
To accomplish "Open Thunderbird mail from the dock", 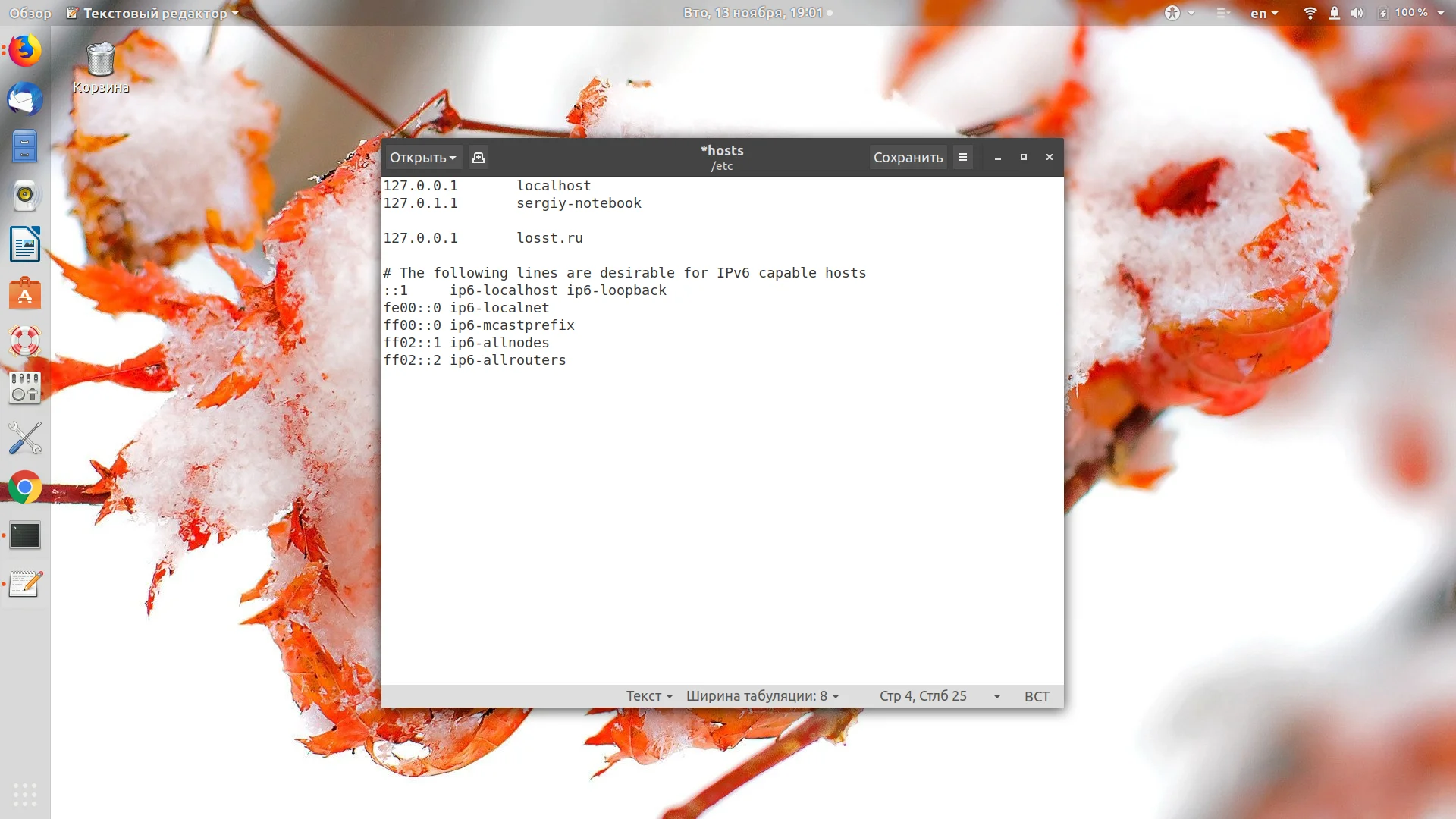I will pyautogui.click(x=25, y=99).
